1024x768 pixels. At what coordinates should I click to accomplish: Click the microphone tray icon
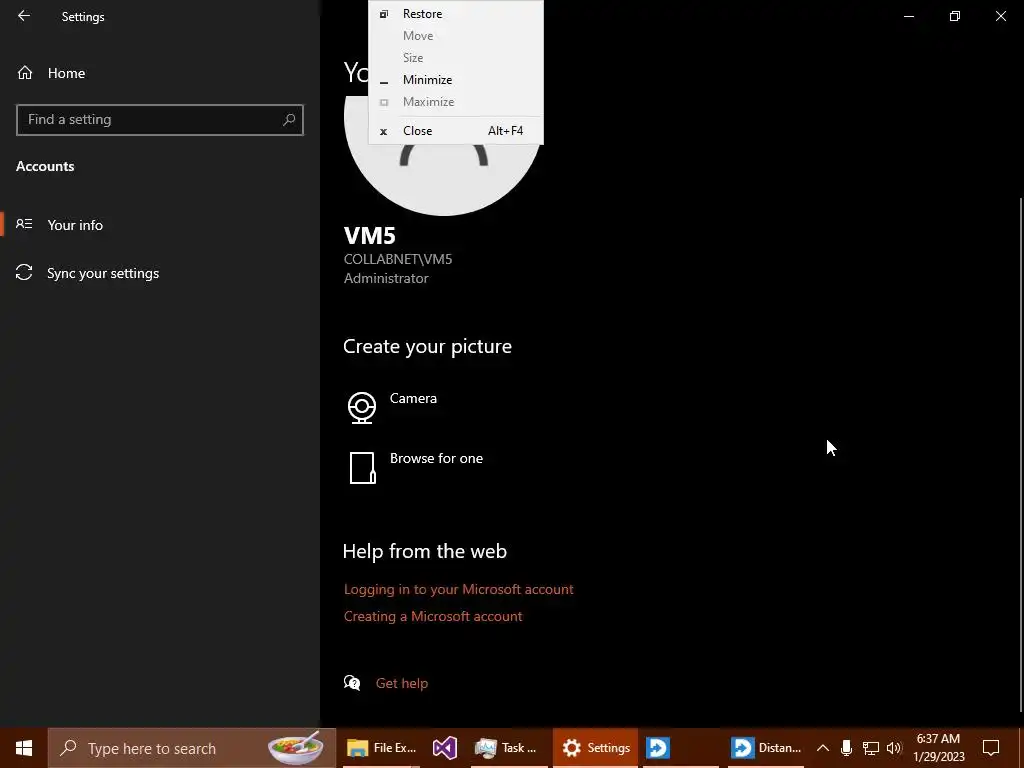pos(846,748)
